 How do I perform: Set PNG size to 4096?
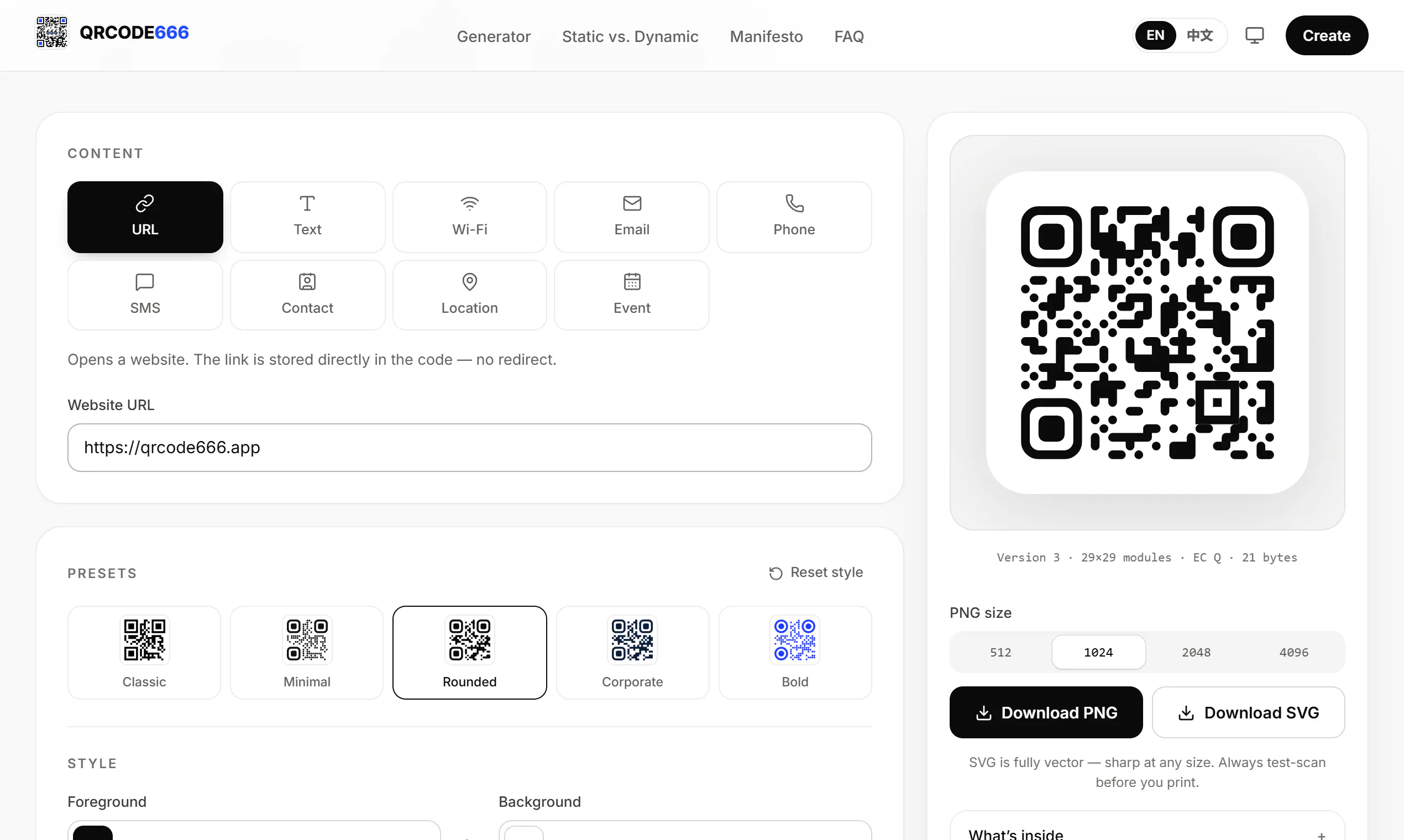[x=1293, y=652]
